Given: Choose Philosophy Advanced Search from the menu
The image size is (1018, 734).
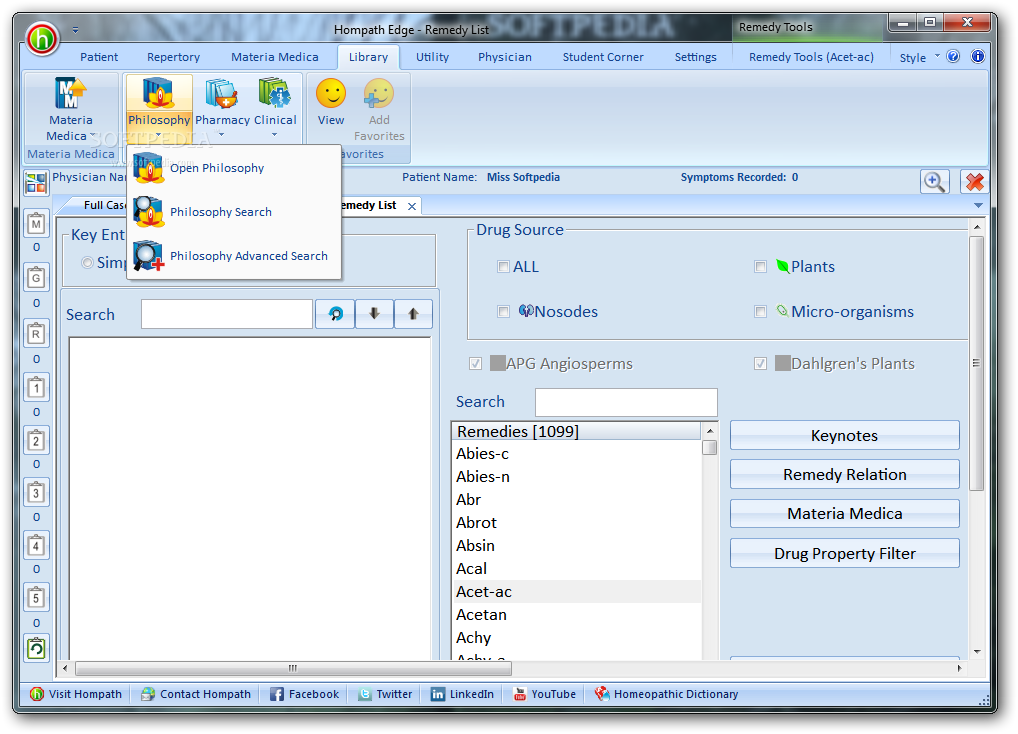Looking at the screenshot, I should (234, 256).
